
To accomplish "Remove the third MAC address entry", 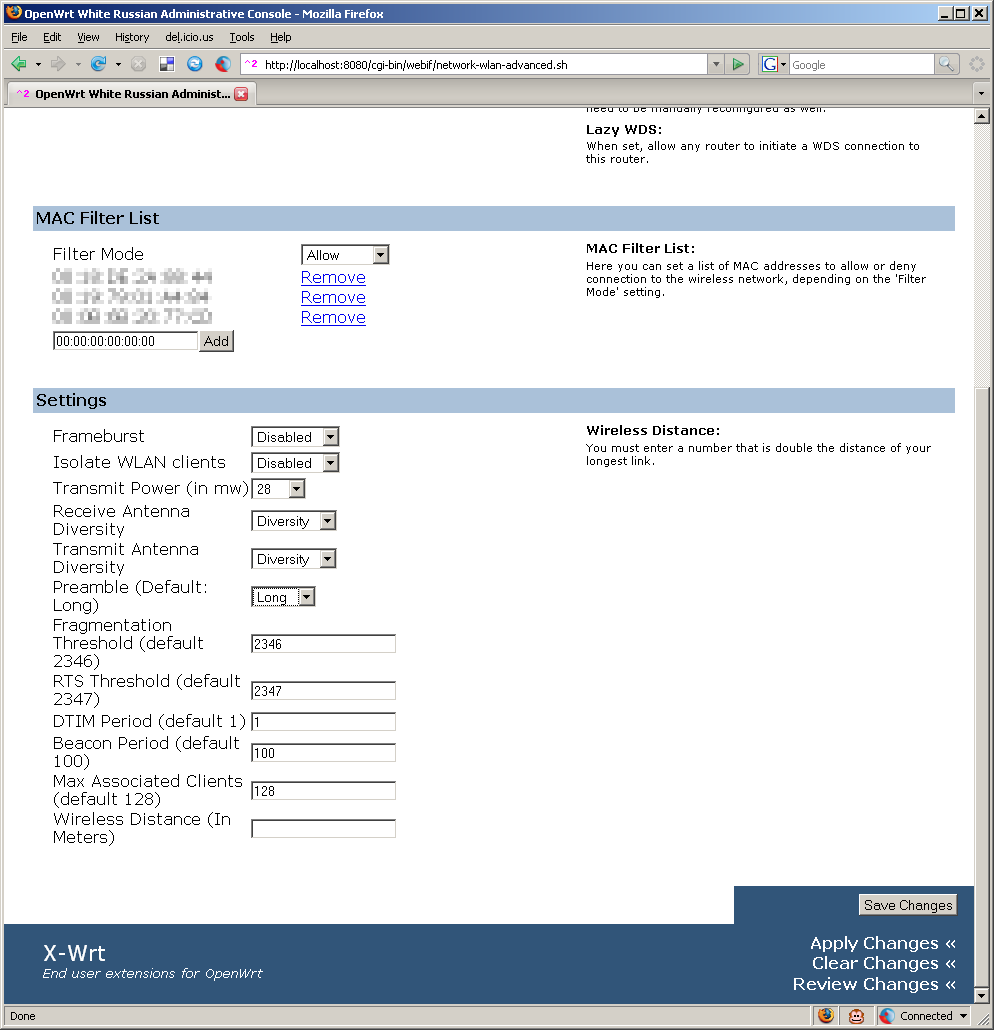I will point(333,317).
